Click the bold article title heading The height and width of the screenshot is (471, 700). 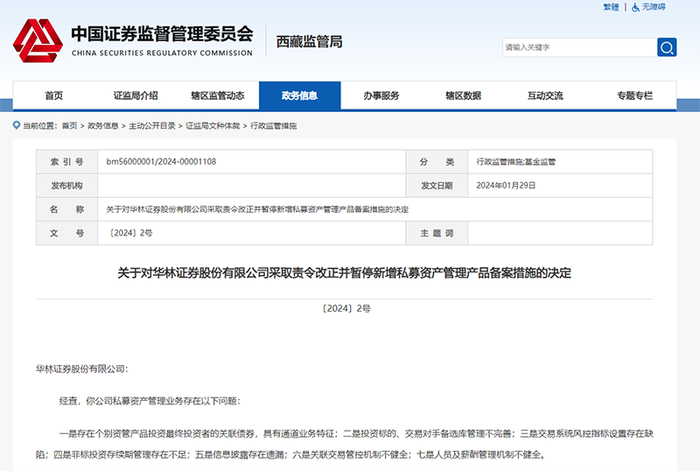point(344,273)
